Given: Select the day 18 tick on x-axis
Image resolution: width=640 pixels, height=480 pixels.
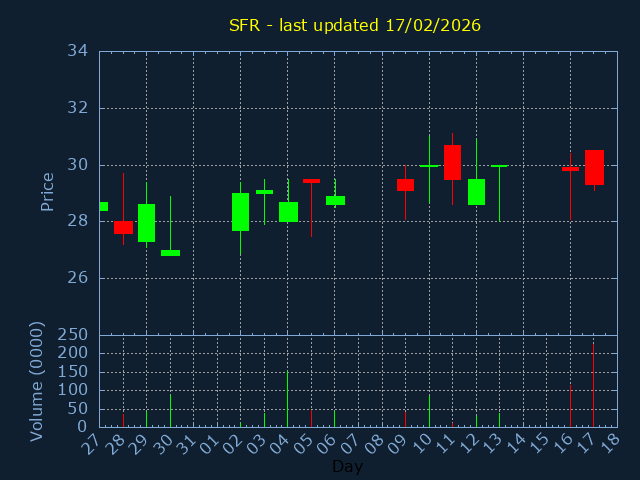Looking at the screenshot, I should [609, 443].
